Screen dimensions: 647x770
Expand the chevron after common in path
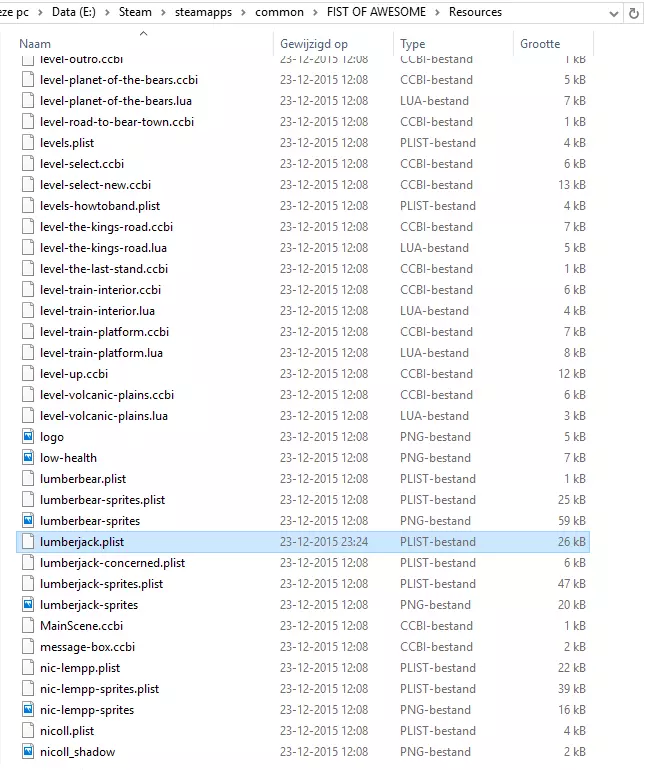click(x=315, y=13)
